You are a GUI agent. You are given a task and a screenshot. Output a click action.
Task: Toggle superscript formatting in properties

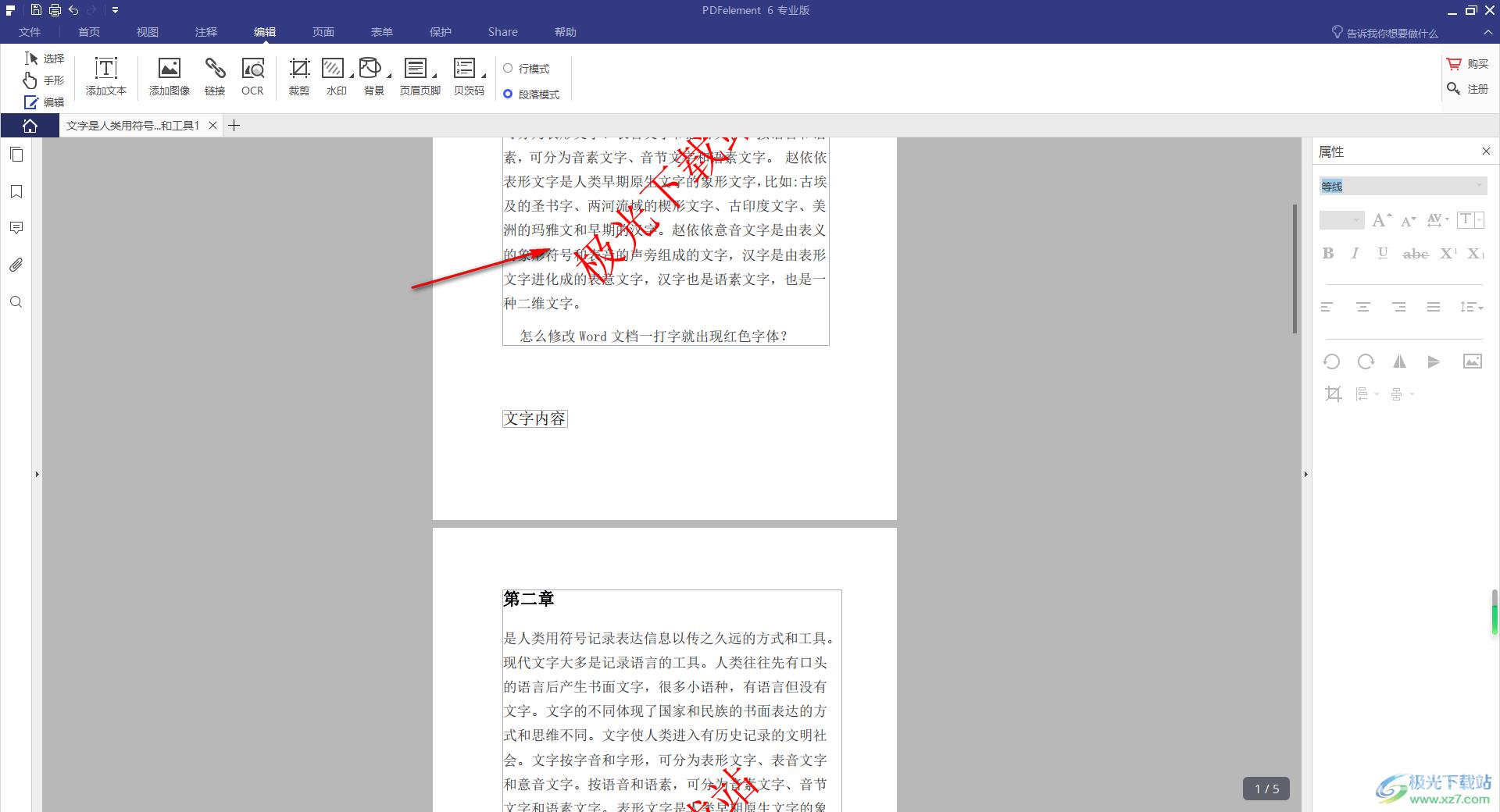1448,253
